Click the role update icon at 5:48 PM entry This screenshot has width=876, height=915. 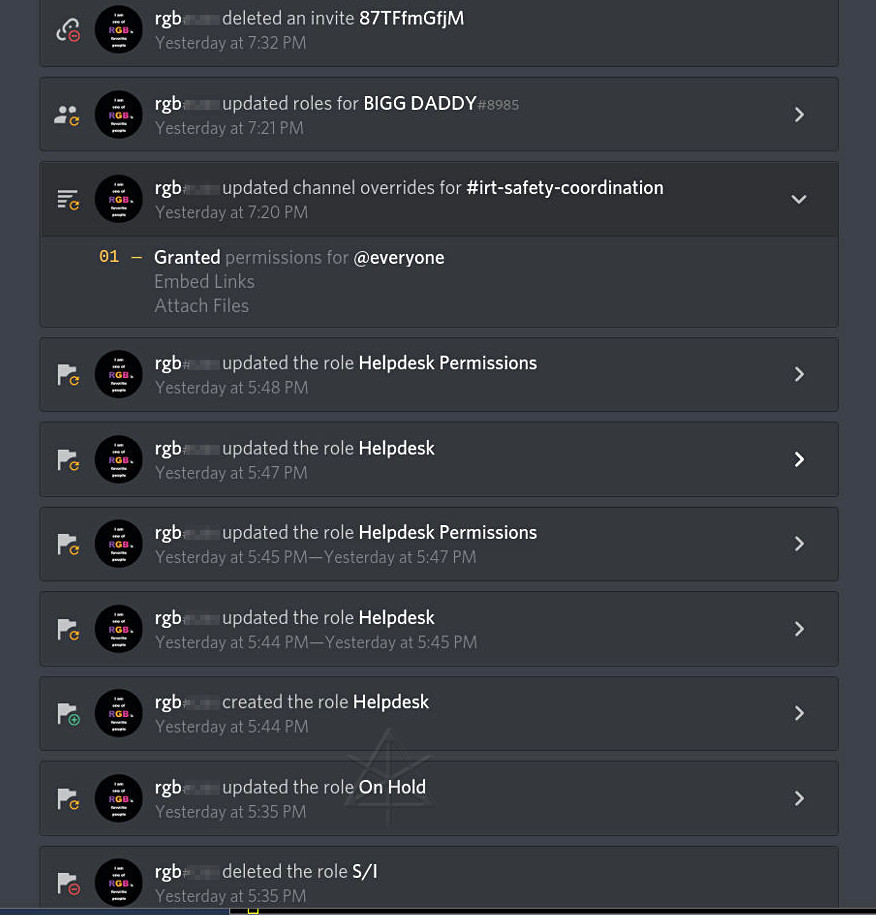tap(67, 375)
